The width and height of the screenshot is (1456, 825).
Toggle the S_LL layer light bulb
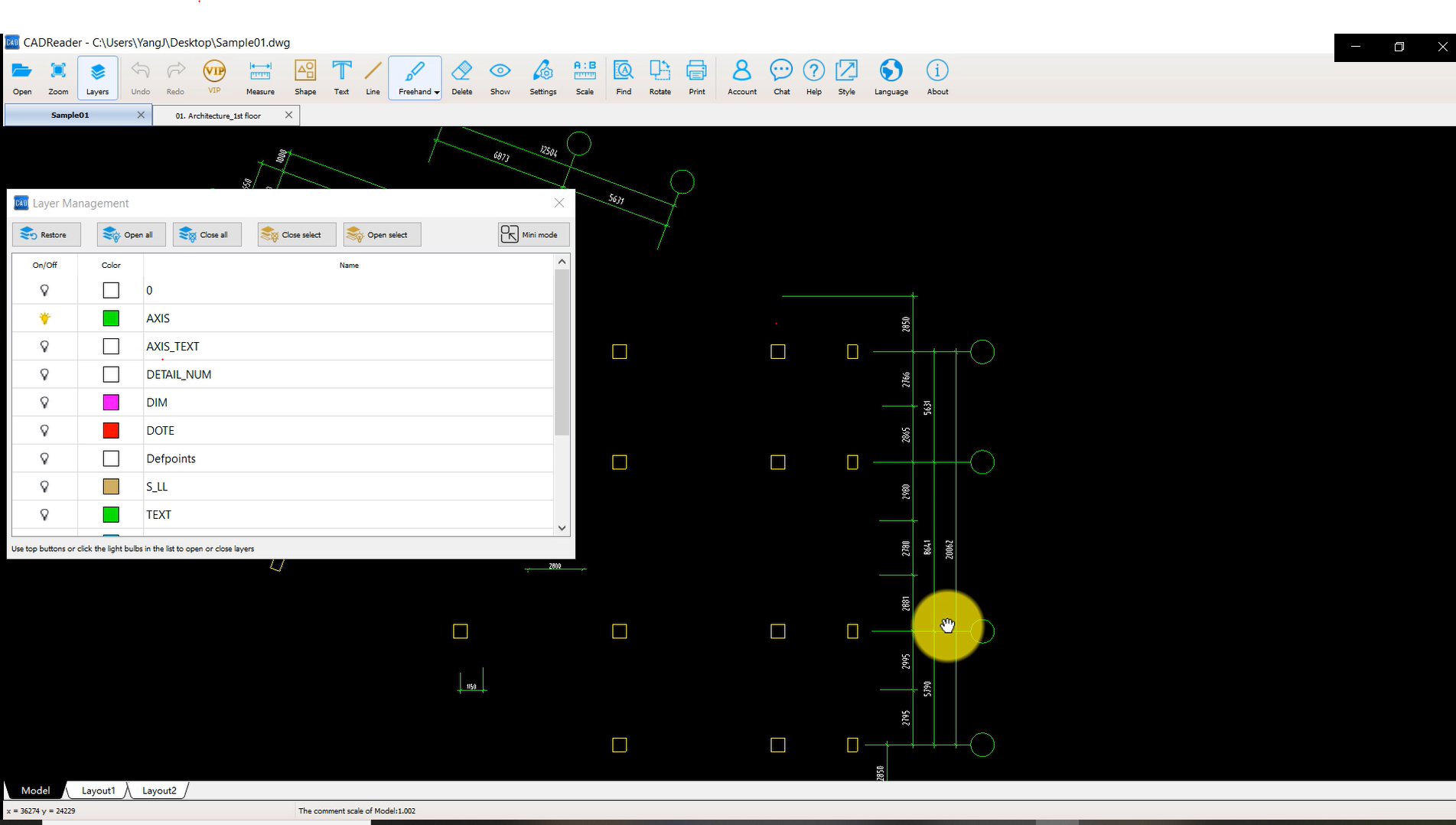[44, 487]
